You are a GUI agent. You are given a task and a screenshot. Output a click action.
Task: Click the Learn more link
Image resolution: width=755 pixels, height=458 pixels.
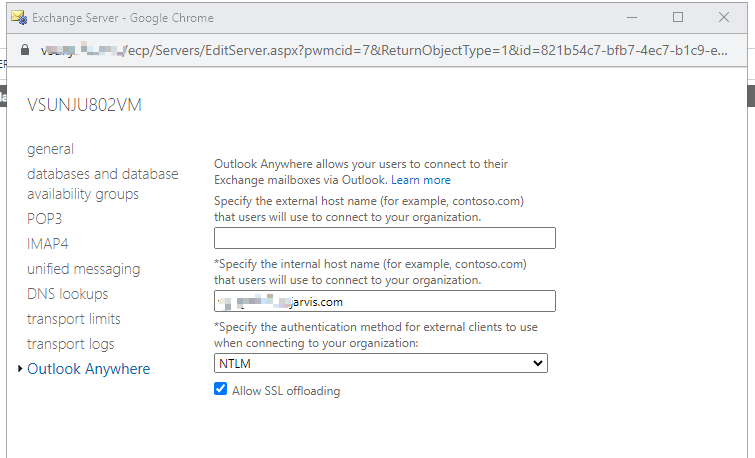[421, 180]
